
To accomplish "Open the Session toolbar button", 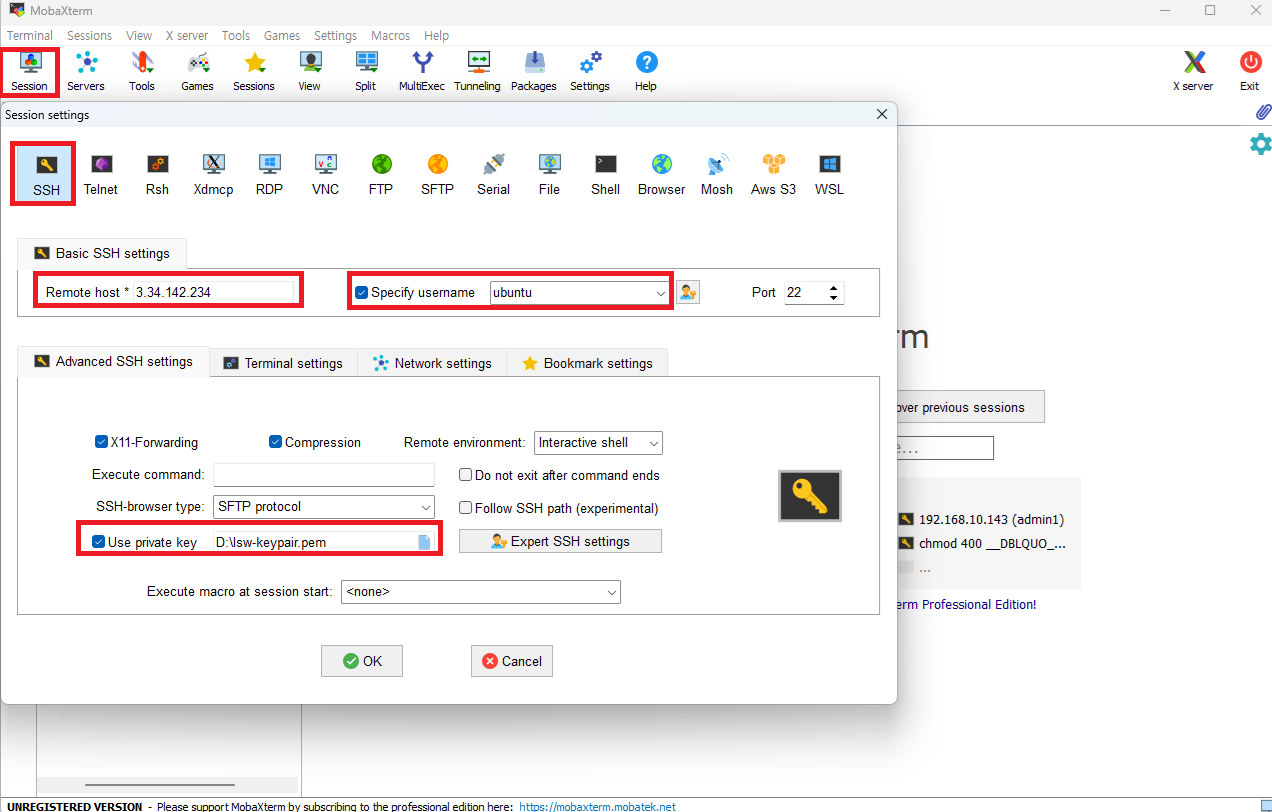I will pos(30,71).
